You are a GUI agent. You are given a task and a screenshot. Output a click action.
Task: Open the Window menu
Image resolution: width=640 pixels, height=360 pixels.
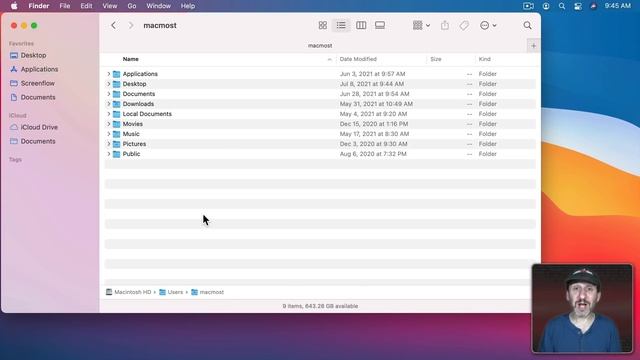click(158, 6)
